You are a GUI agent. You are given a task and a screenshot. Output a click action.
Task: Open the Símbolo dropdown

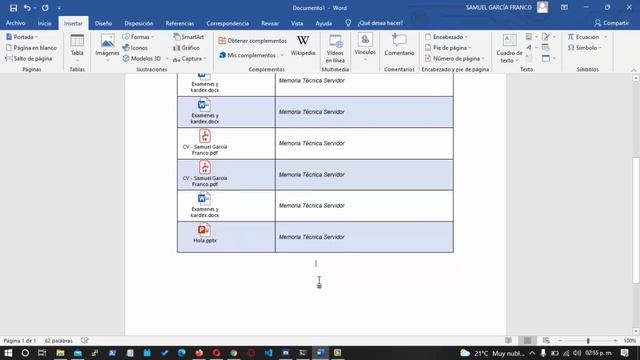pos(585,48)
